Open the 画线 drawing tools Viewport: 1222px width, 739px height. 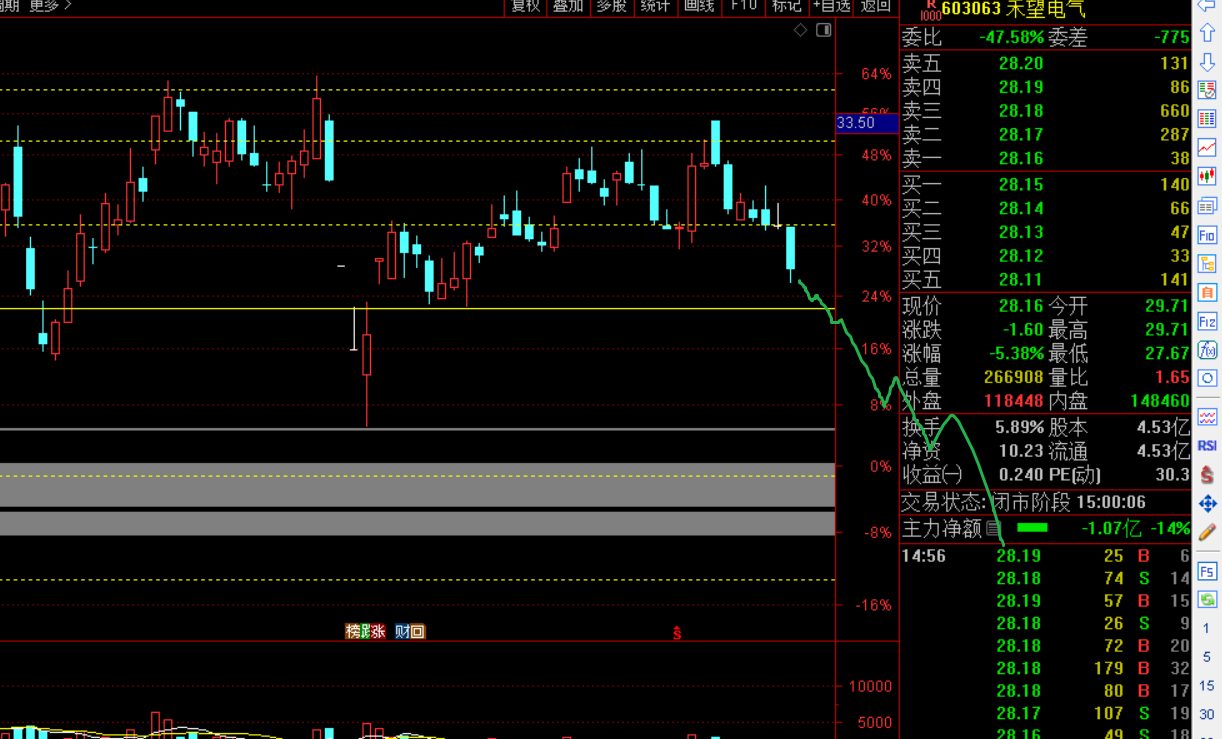pyautogui.click(x=698, y=6)
